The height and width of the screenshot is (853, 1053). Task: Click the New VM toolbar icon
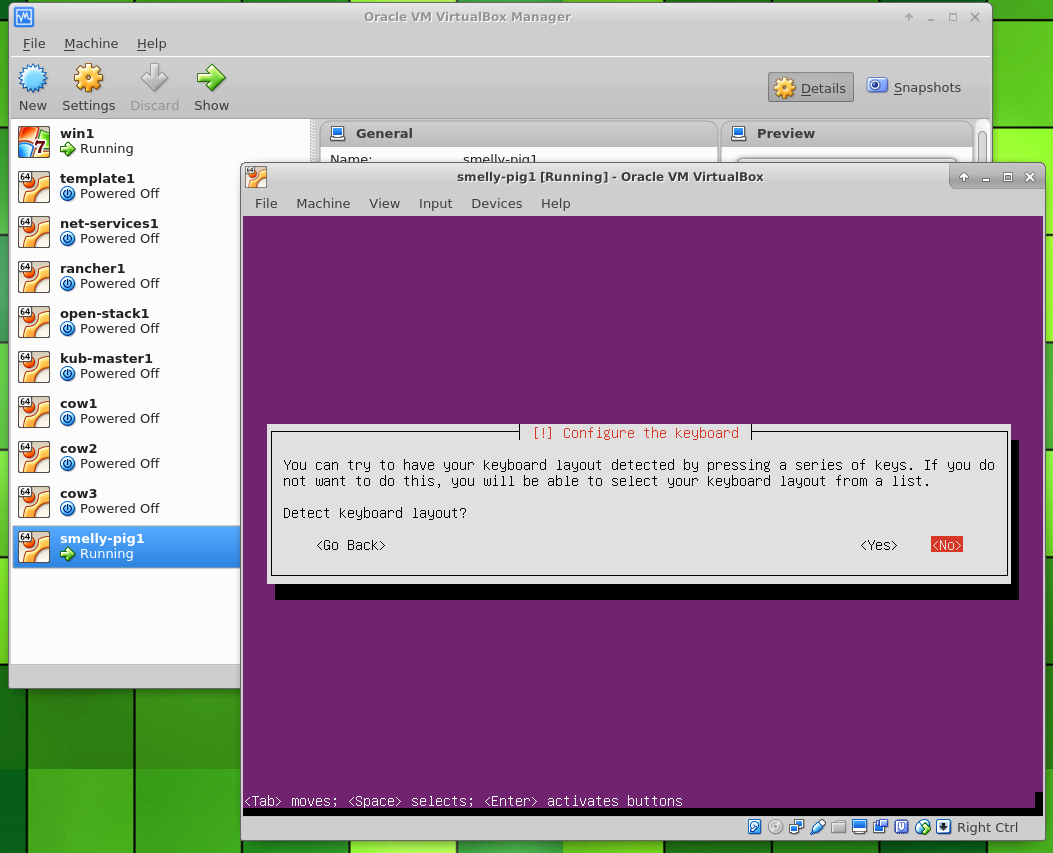pos(33,79)
